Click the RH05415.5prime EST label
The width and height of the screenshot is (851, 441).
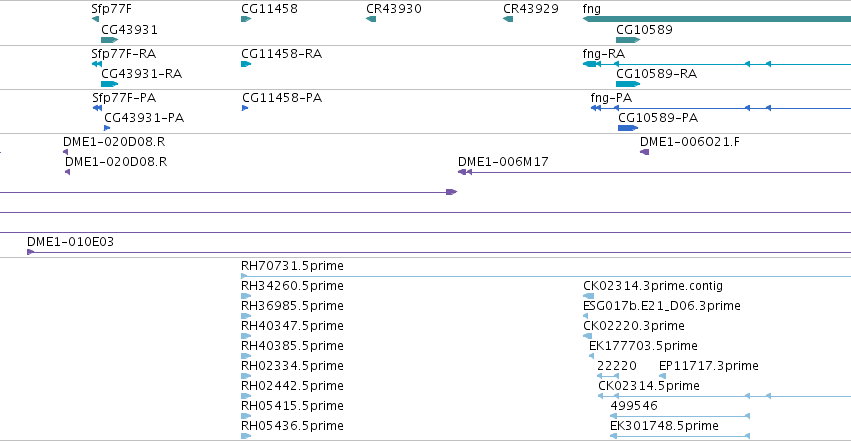293,406
